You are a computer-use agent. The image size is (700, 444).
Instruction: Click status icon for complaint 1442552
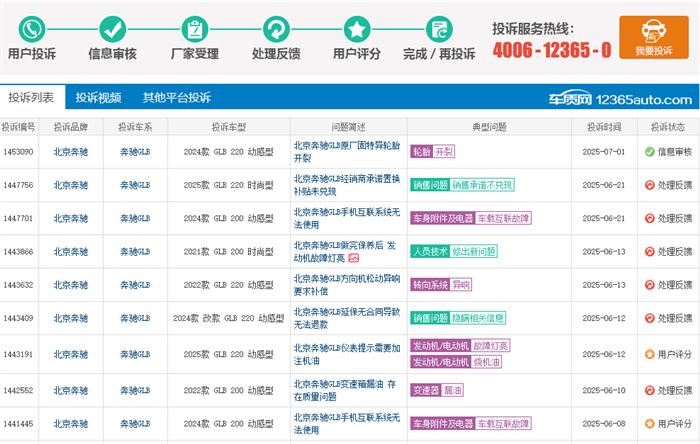click(650, 390)
